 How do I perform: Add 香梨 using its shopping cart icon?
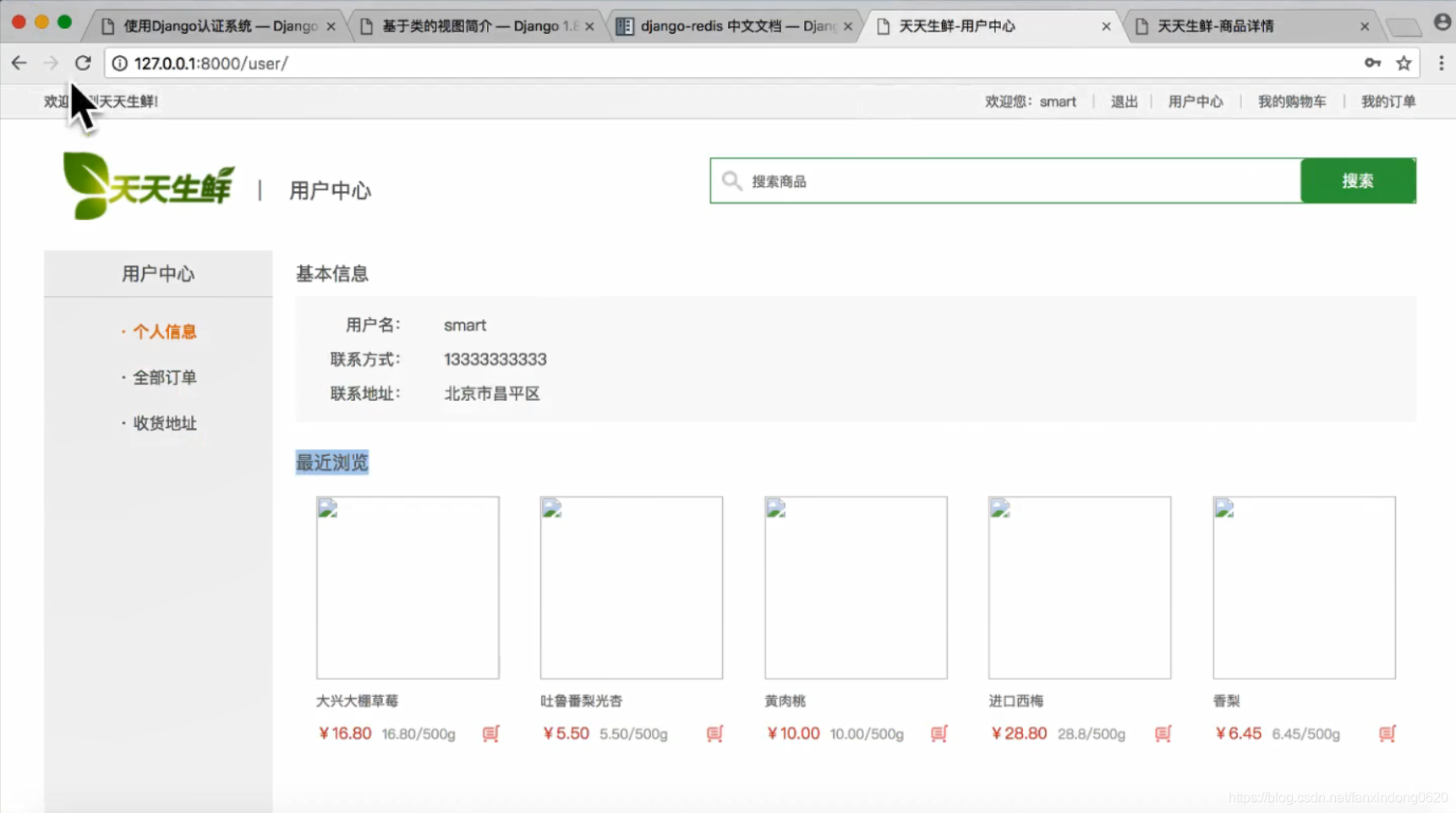(1386, 734)
